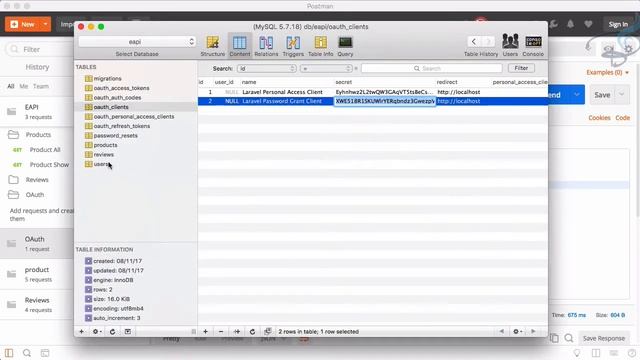Open the New button dropdown arrow in Postman
The image size is (640, 360).
[45, 24]
